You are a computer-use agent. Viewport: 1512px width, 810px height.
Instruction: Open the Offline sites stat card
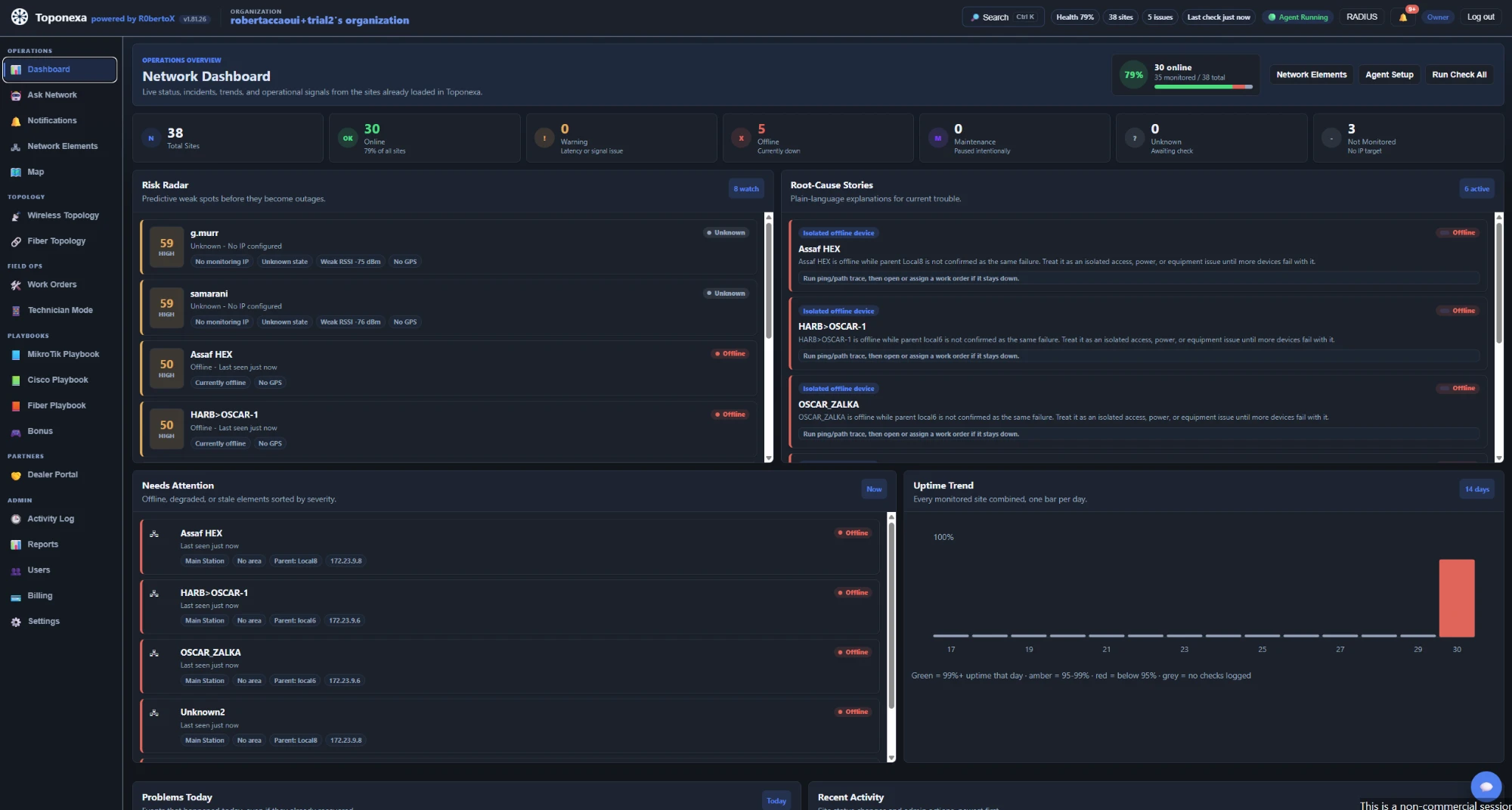pos(818,138)
